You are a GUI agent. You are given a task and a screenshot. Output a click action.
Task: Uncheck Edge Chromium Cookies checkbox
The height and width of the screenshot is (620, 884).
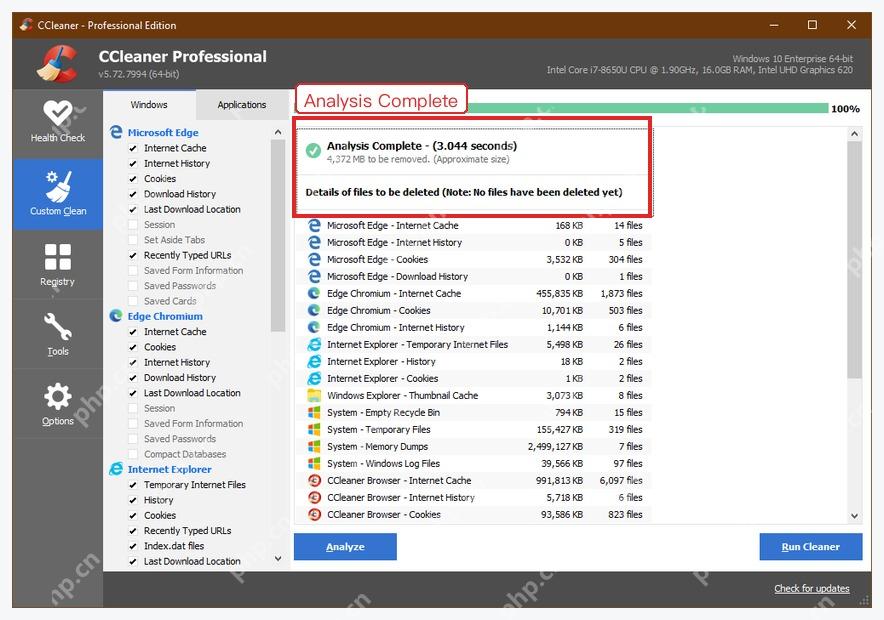pos(133,347)
